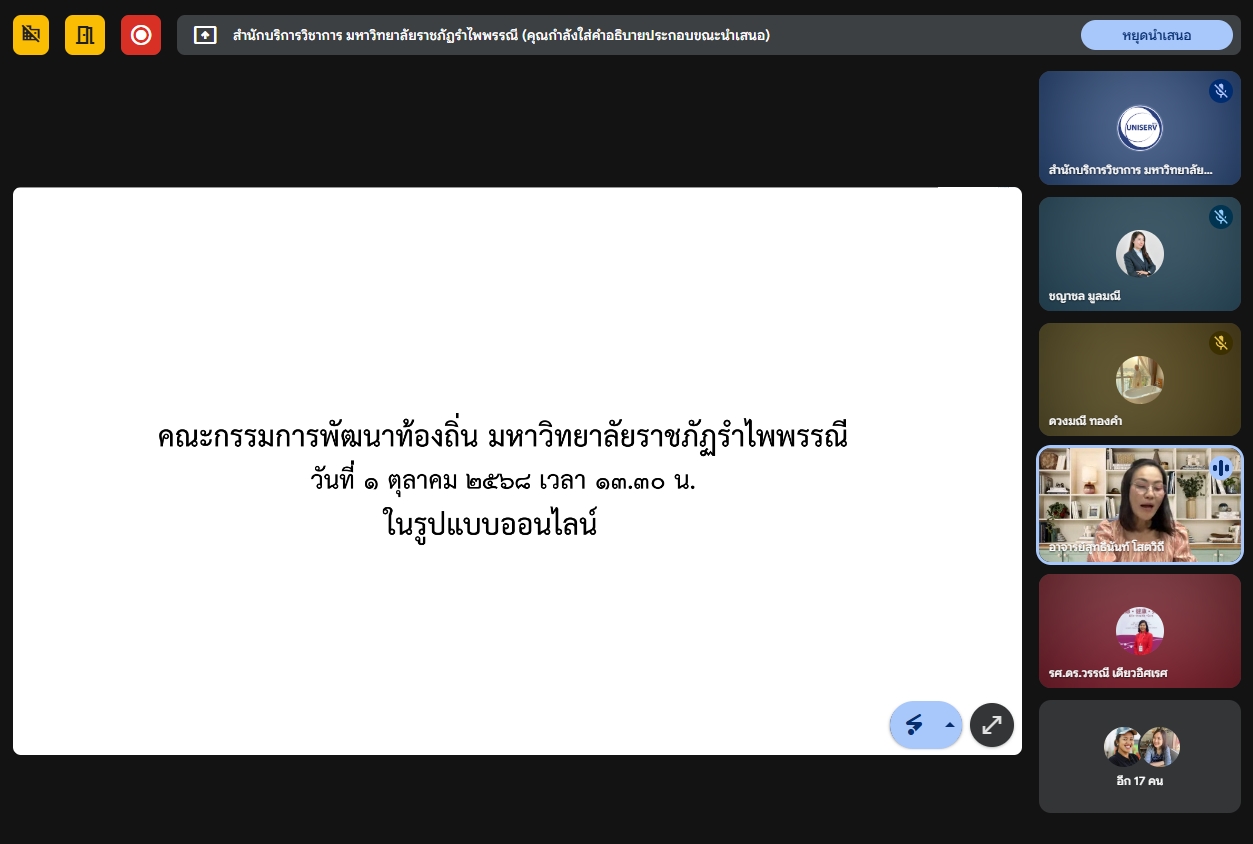
Task: Select the ดวงมณี ทองคำ participant tile
Action: pyautogui.click(x=1139, y=380)
